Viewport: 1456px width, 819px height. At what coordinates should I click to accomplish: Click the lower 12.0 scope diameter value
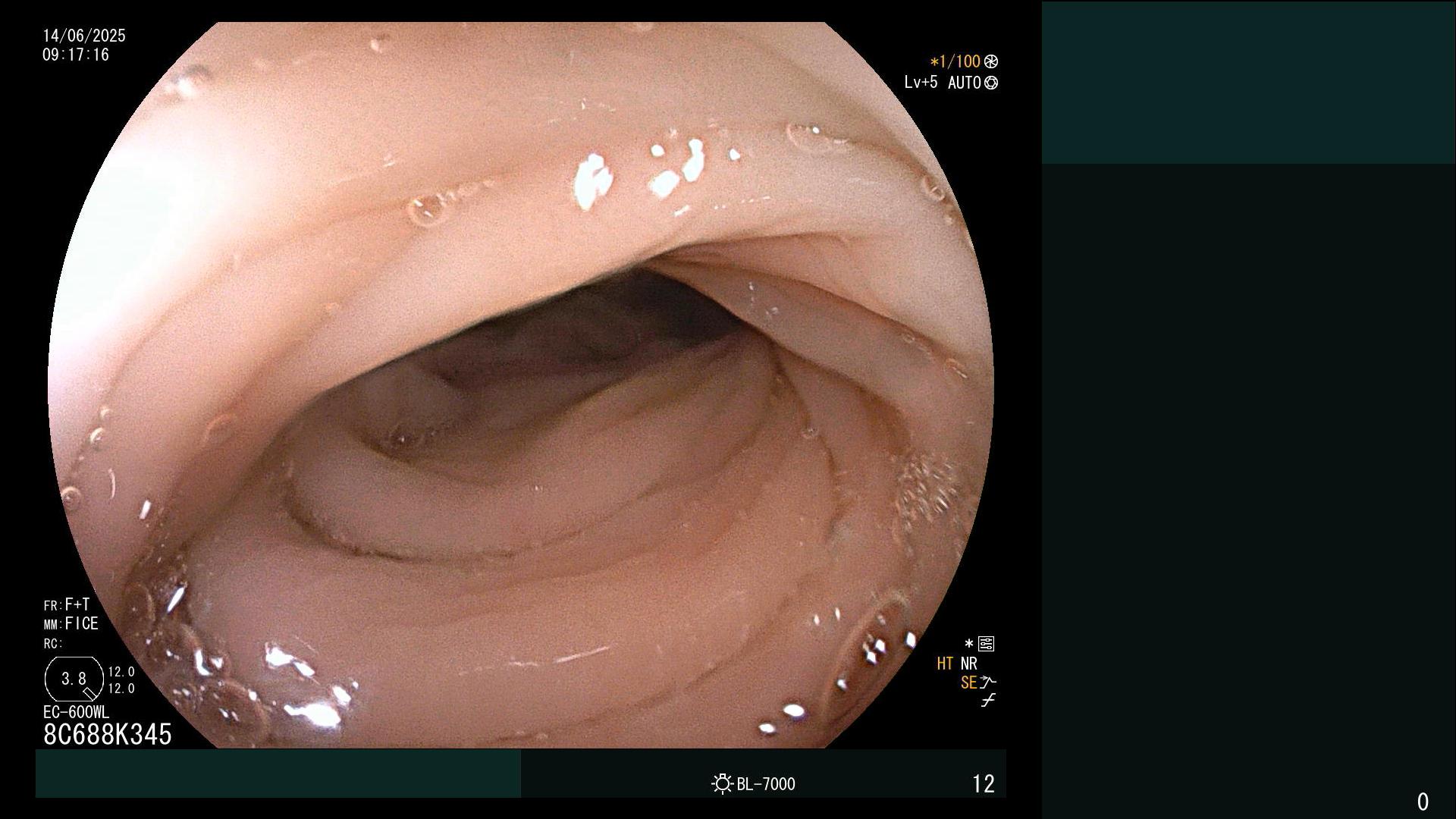(x=121, y=689)
